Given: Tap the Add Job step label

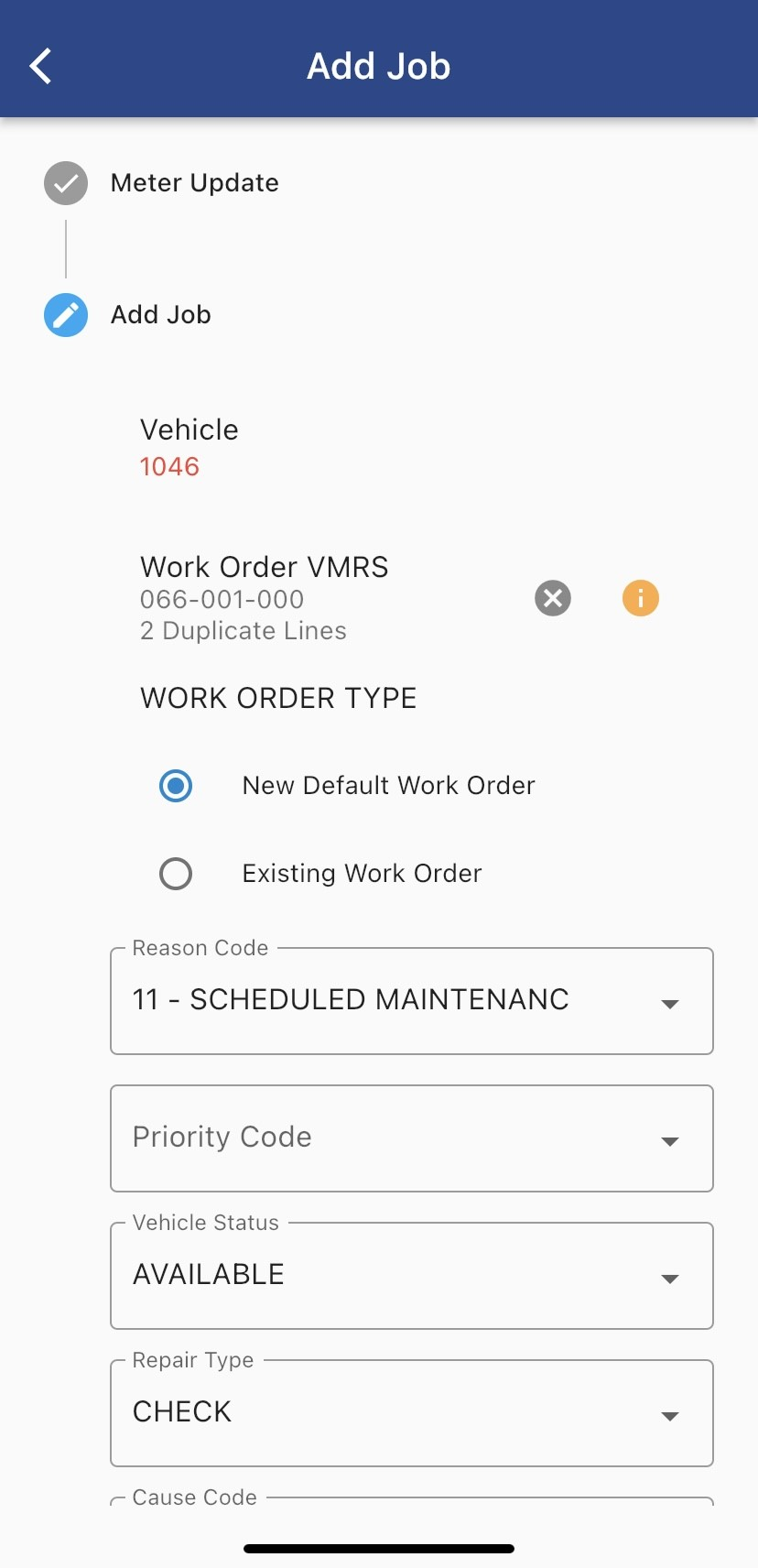Looking at the screenshot, I should coord(161,315).
